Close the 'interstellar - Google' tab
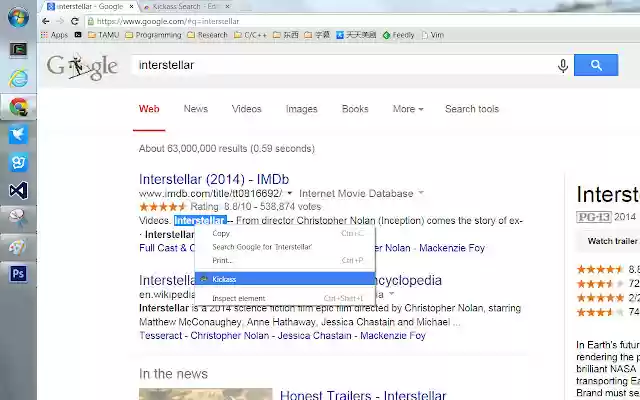The image size is (640, 400). (x=131, y=7)
